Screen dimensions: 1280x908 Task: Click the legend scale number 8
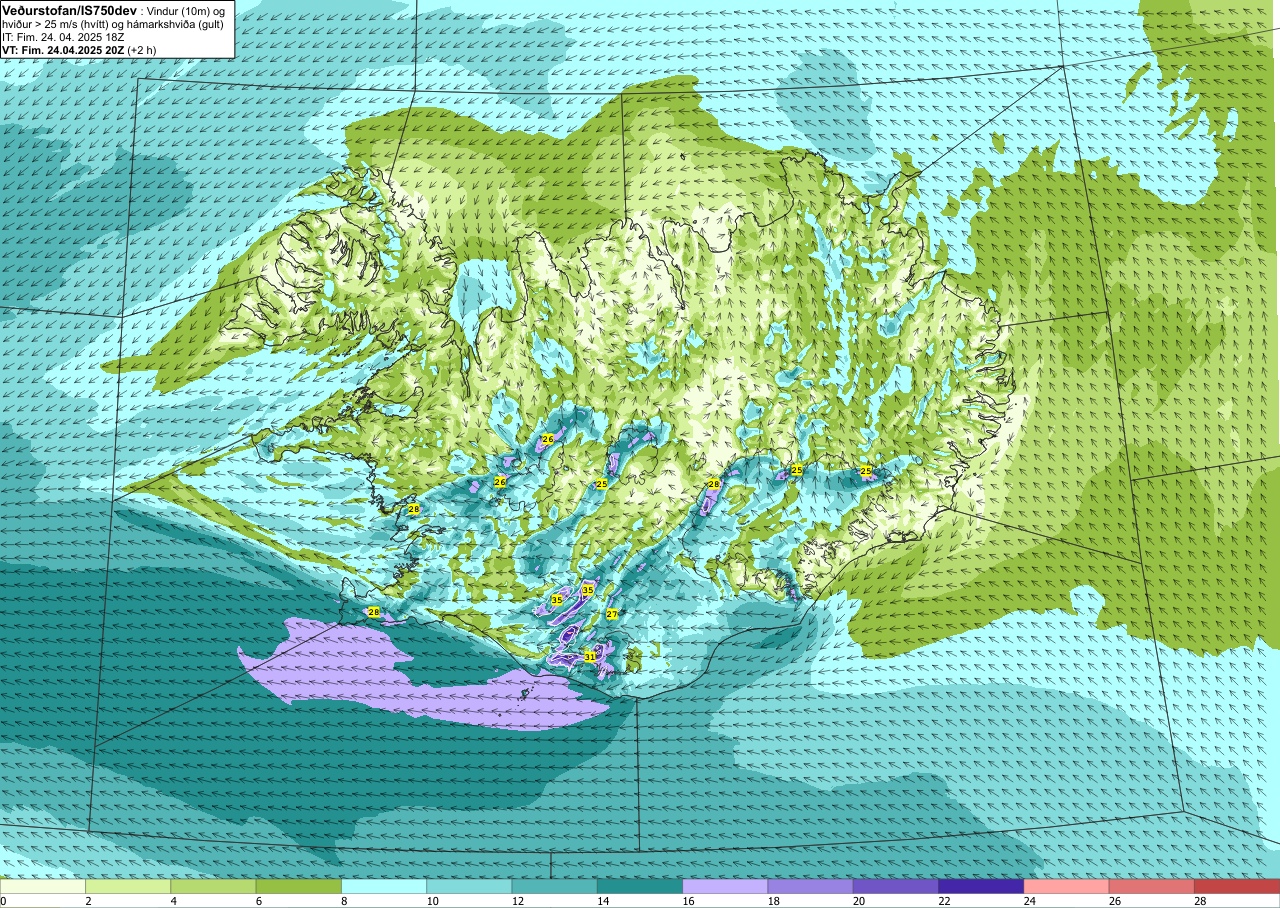pos(342,901)
